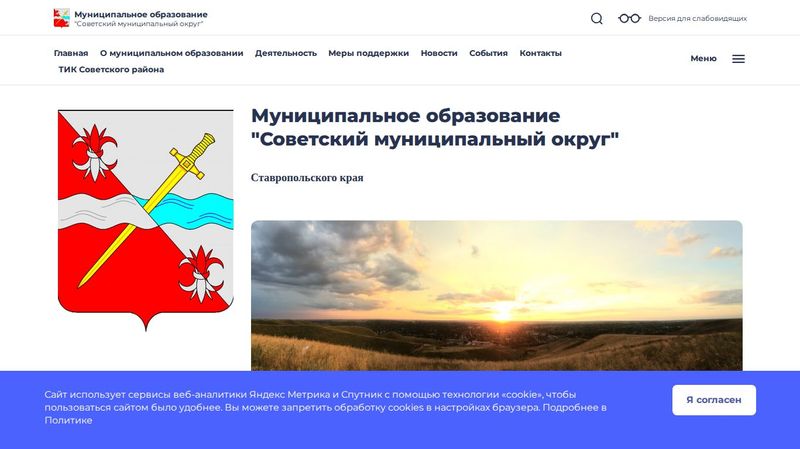Open 'О муниципальном образовании' section

[171, 53]
